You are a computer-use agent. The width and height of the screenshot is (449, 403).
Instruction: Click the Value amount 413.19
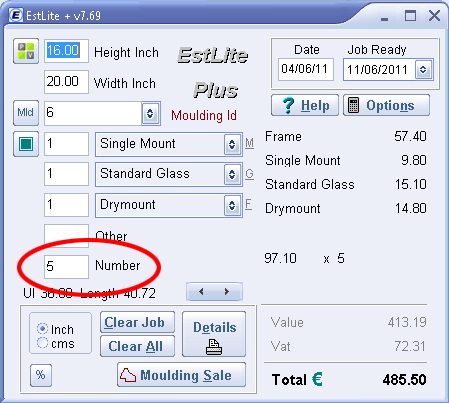pyautogui.click(x=407, y=322)
